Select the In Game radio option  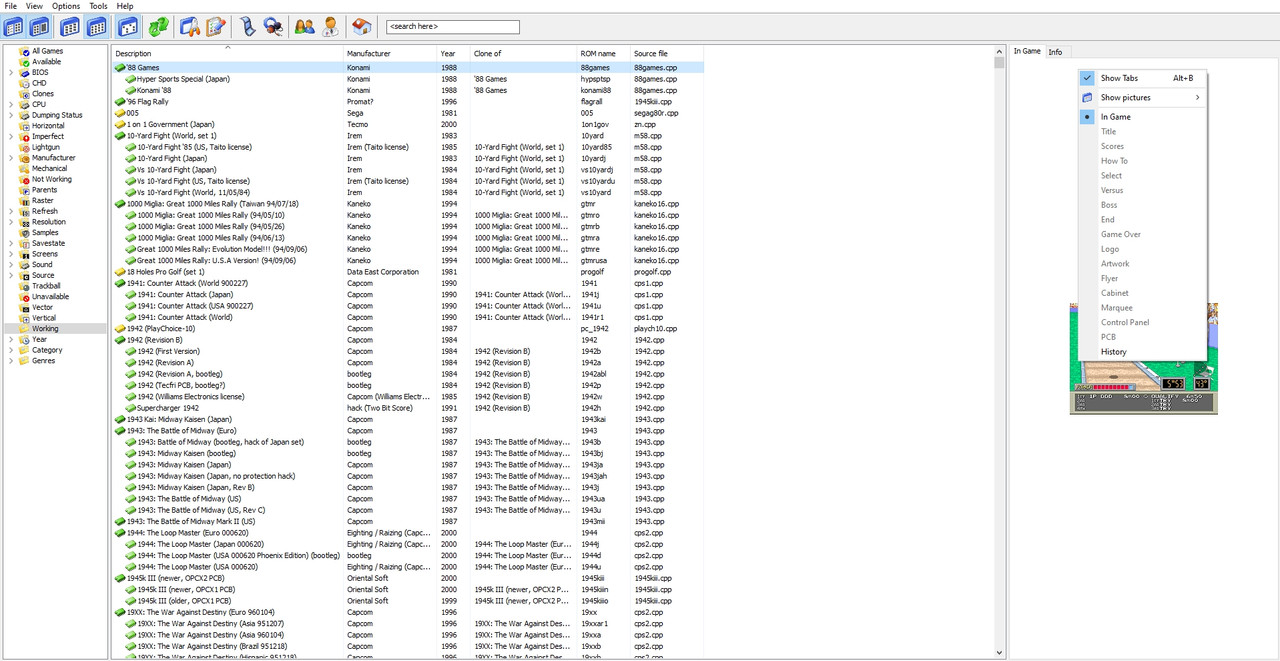tap(1088, 117)
